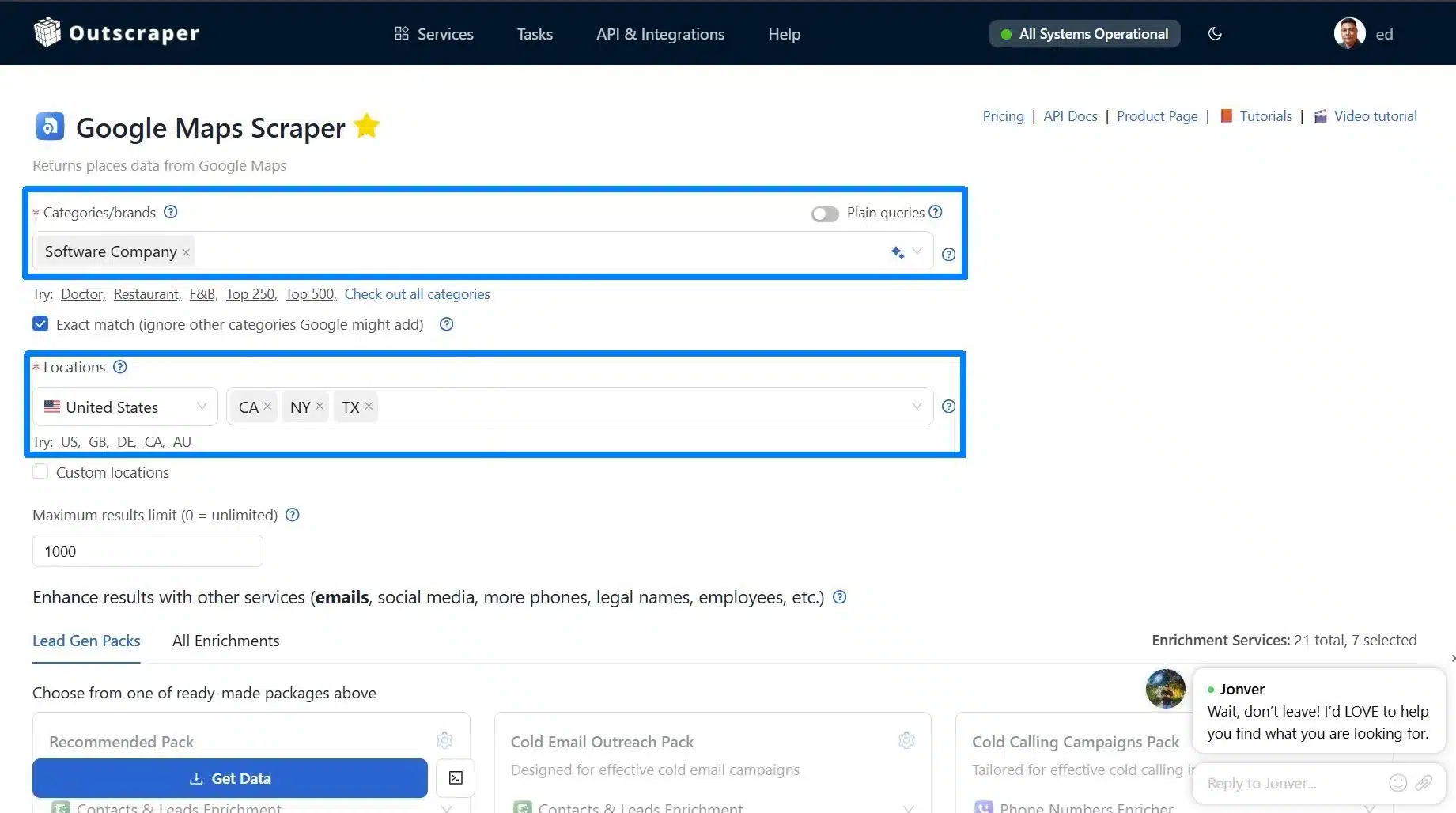
Task: Click the yellow favorite star icon
Action: pos(366,126)
